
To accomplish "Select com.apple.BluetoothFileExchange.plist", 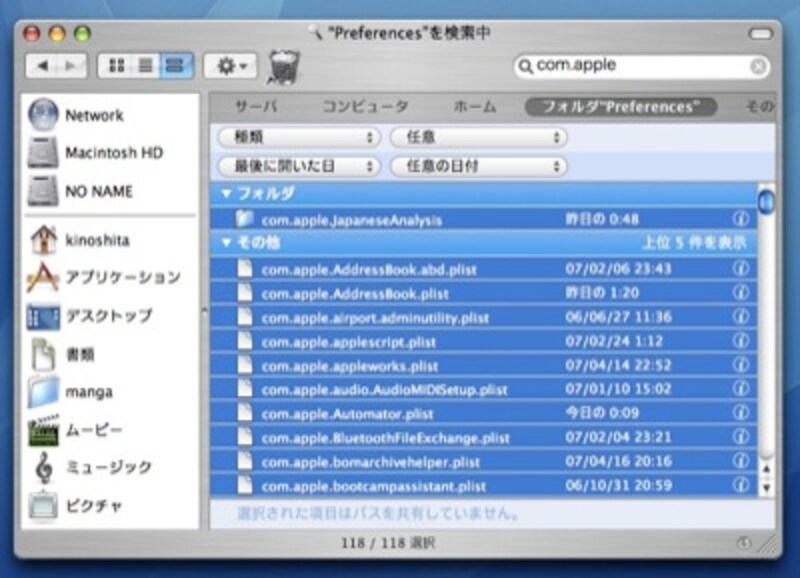I will [x=483, y=437].
